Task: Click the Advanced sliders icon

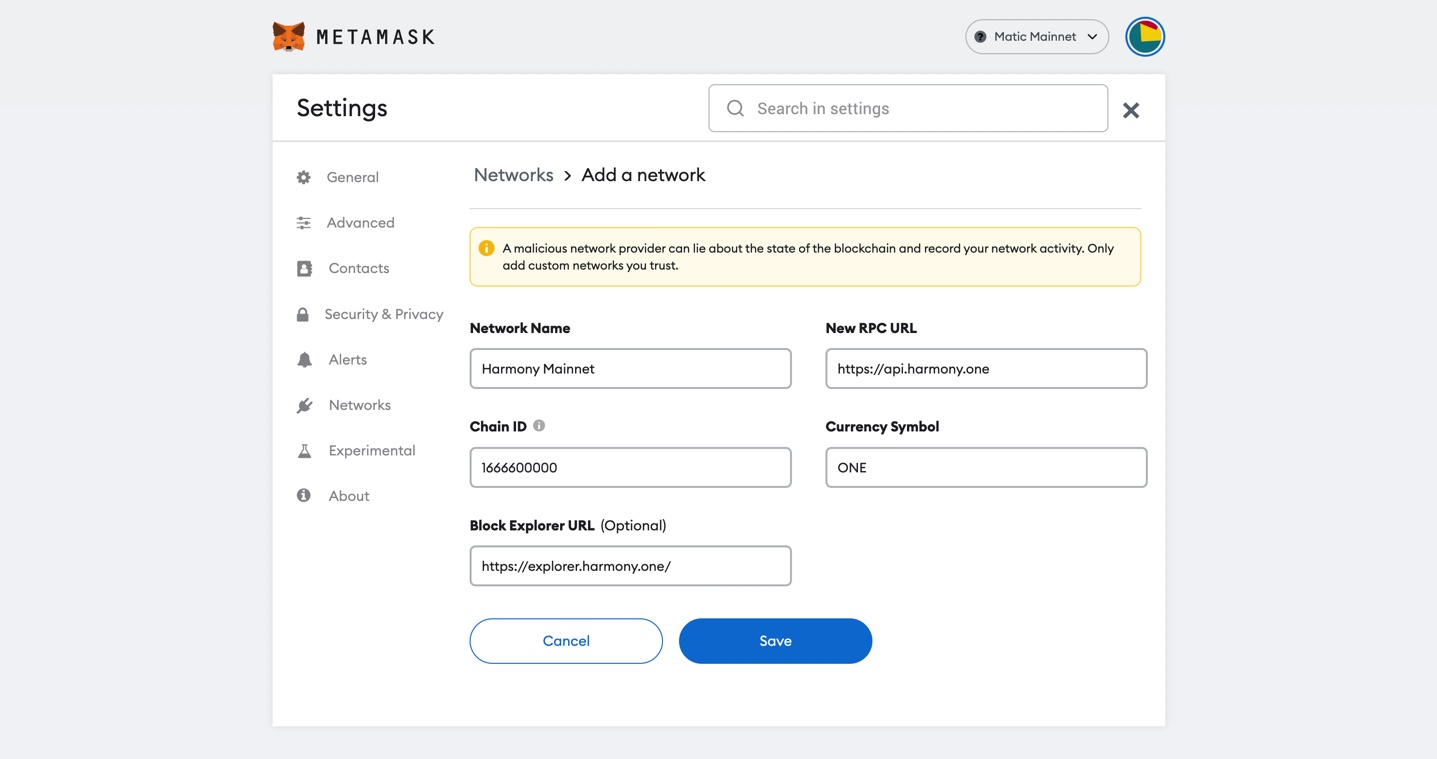Action: (x=304, y=223)
